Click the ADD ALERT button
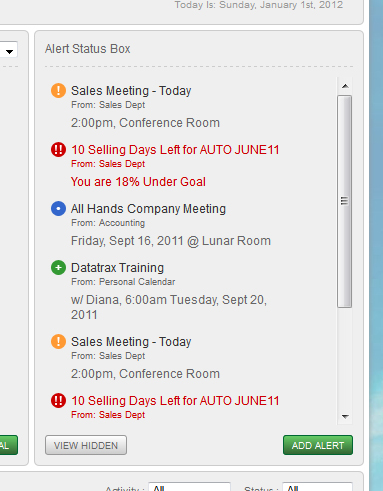This screenshot has height=491, width=383. tap(318, 445)
